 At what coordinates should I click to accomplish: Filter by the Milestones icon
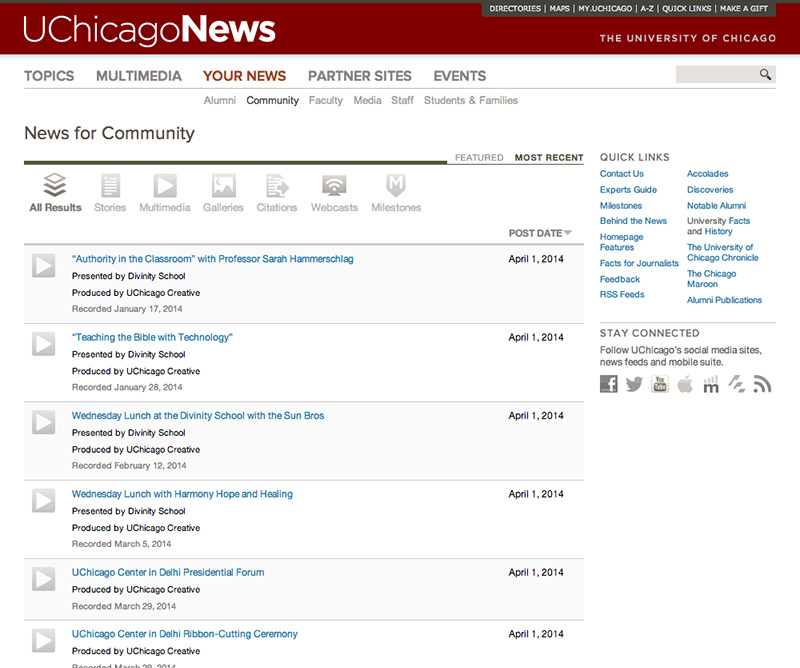tap(396, 185)
